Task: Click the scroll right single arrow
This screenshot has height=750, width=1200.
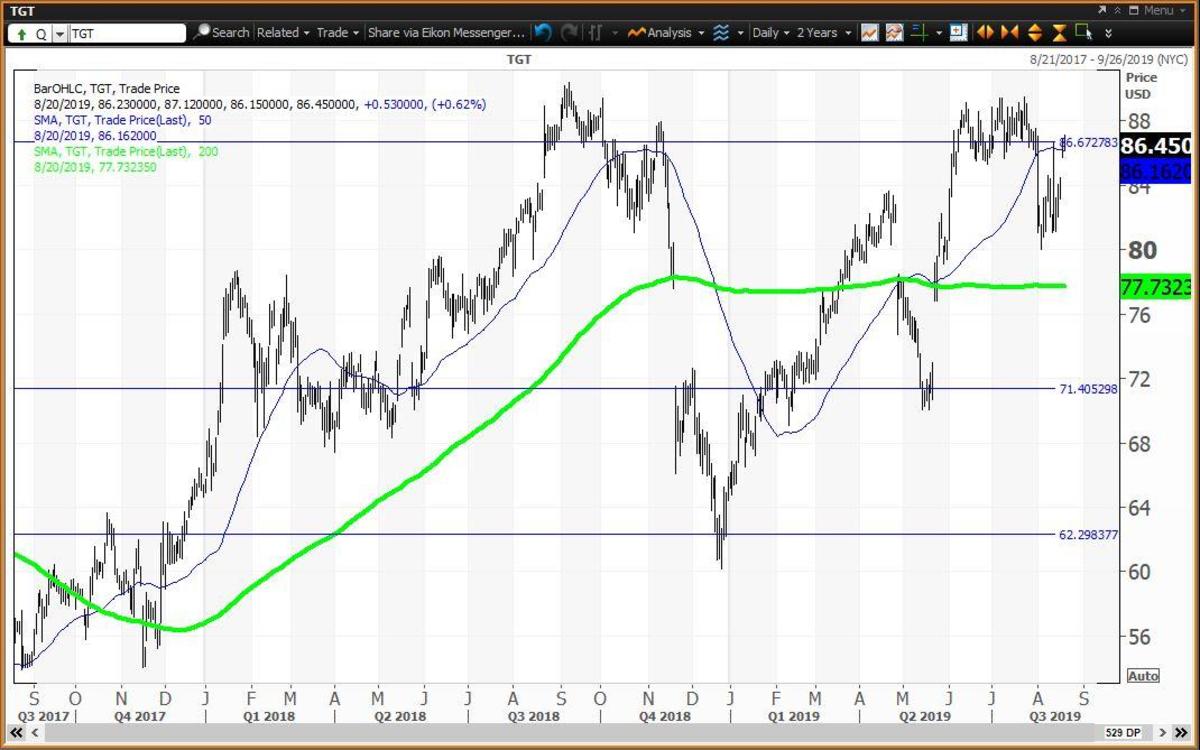Action: pos(1163,733)
